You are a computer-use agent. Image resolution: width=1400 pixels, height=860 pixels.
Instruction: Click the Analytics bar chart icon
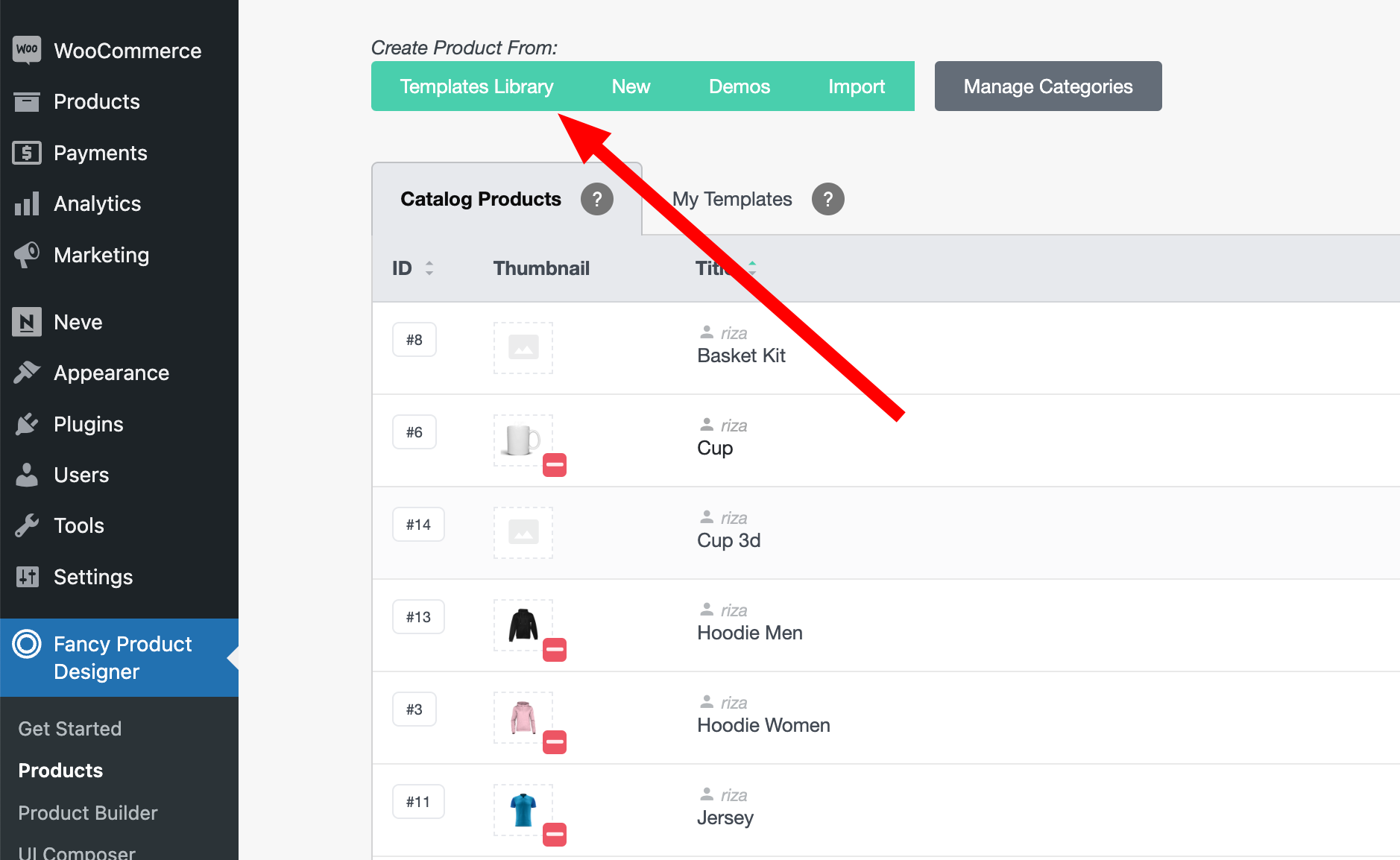click(27, 203)
